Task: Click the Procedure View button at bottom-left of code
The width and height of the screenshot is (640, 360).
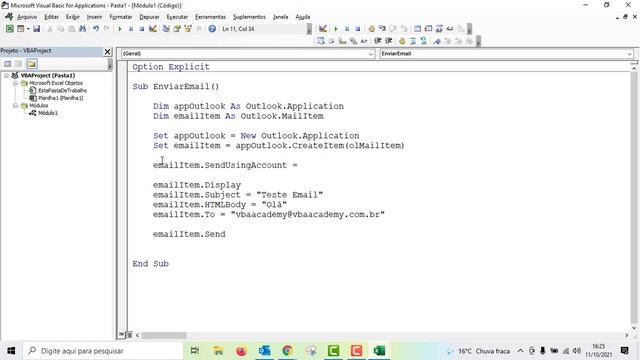Action: click(x=122, y=335)
